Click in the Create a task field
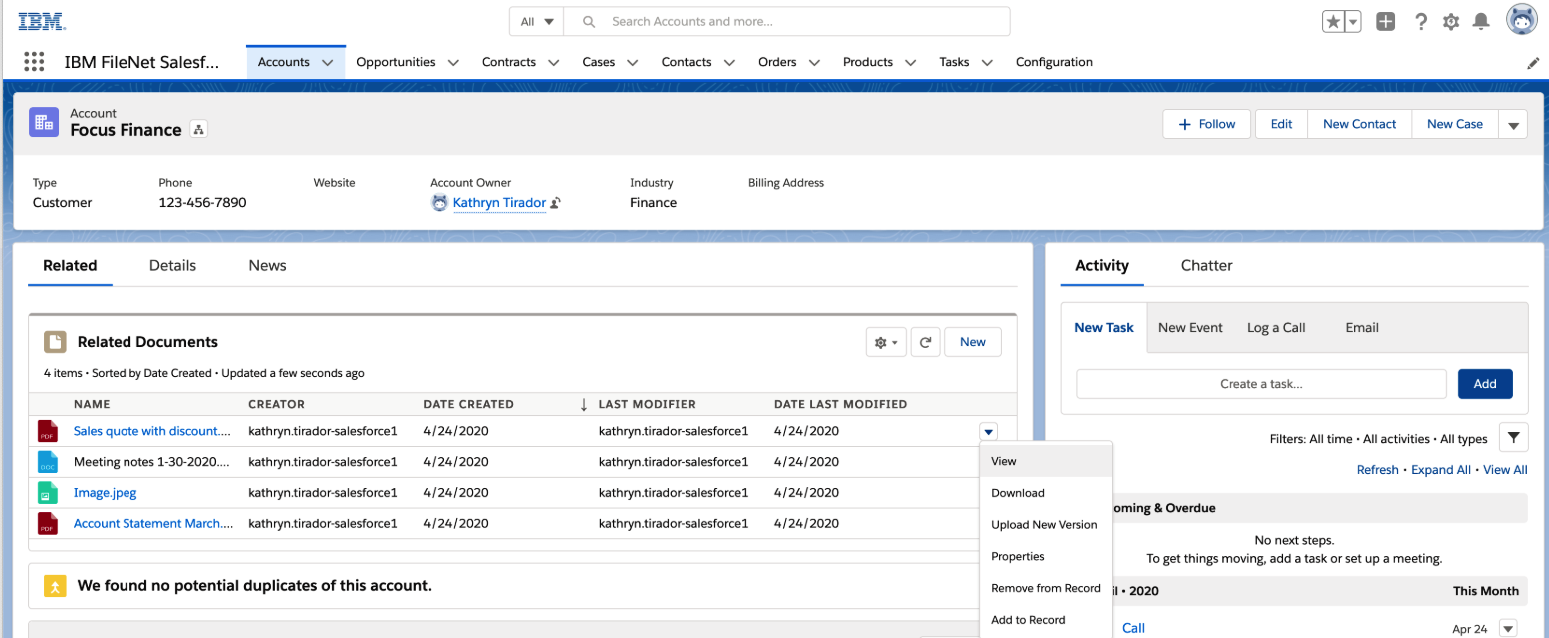The width and height of the screenshot is (1549, 638). click(1260, 384)
